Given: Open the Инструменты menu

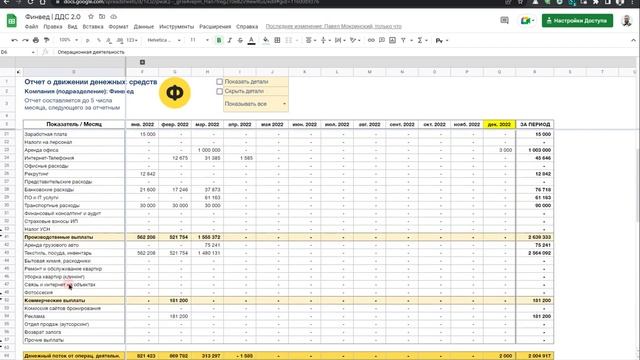Looking at the screenshot, I should [x=177, y=27].
